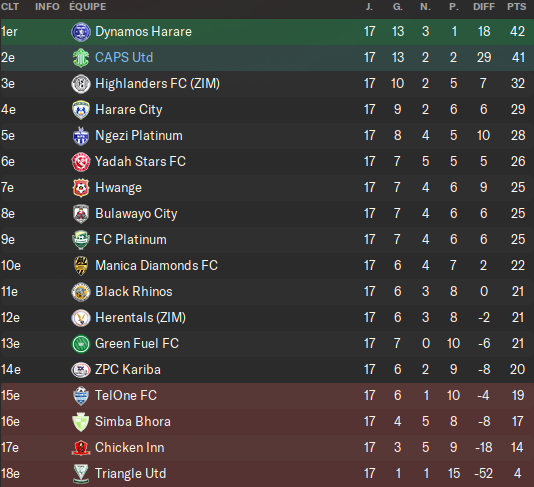Click the Green Fuel FC logo
Image resolution: width=534 pixels, height=487 pixels.
click(81, 344)
